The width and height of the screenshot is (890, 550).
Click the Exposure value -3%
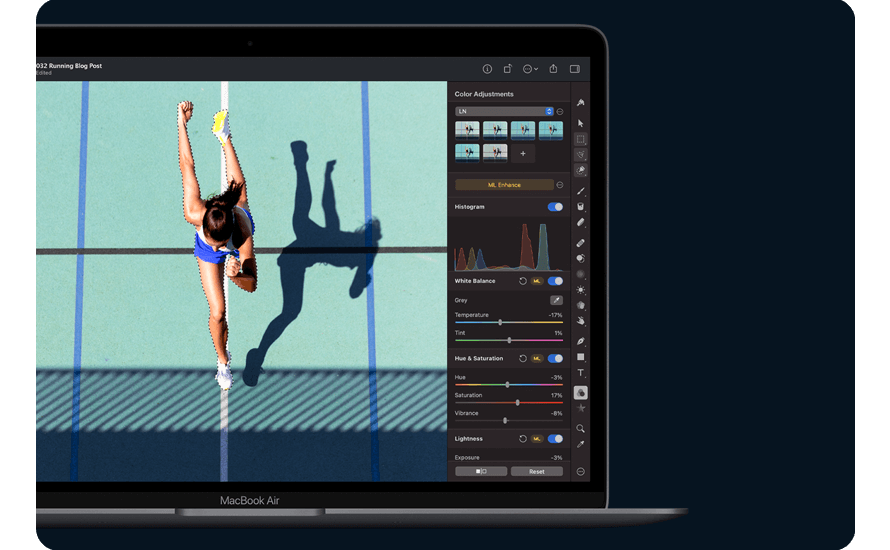(557, 457)
